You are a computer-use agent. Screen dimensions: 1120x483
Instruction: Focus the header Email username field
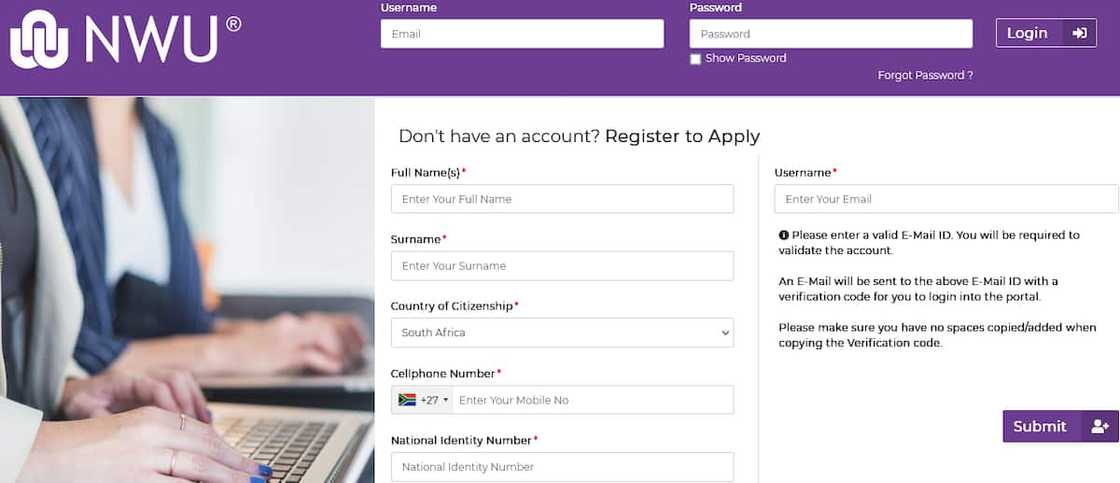[522, 34]
